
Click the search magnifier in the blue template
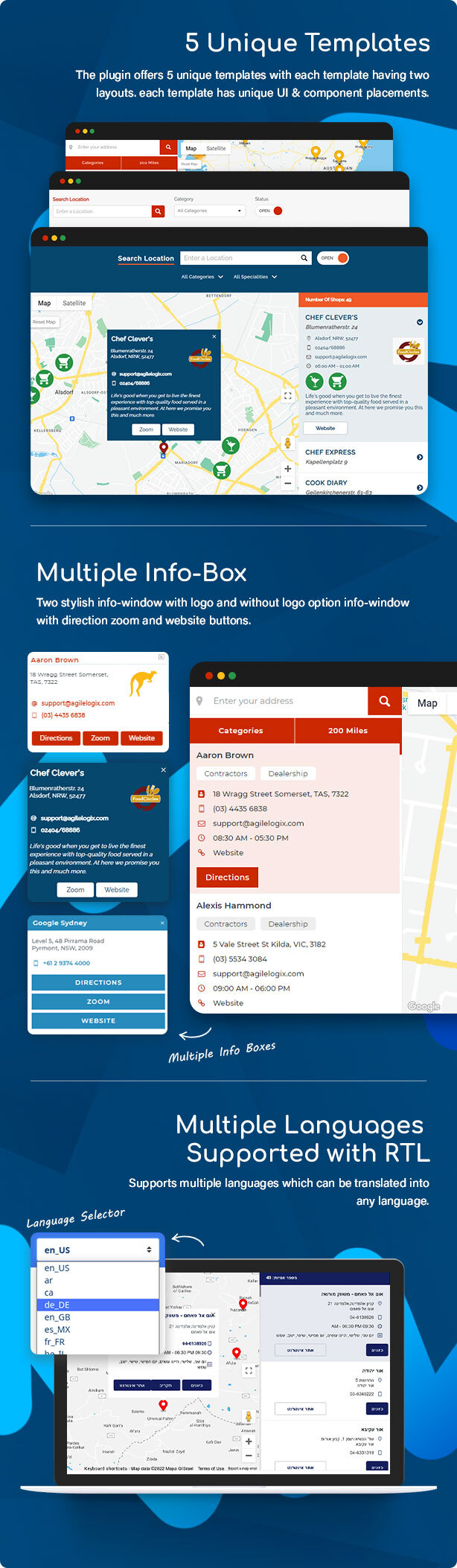click(304, 258)
